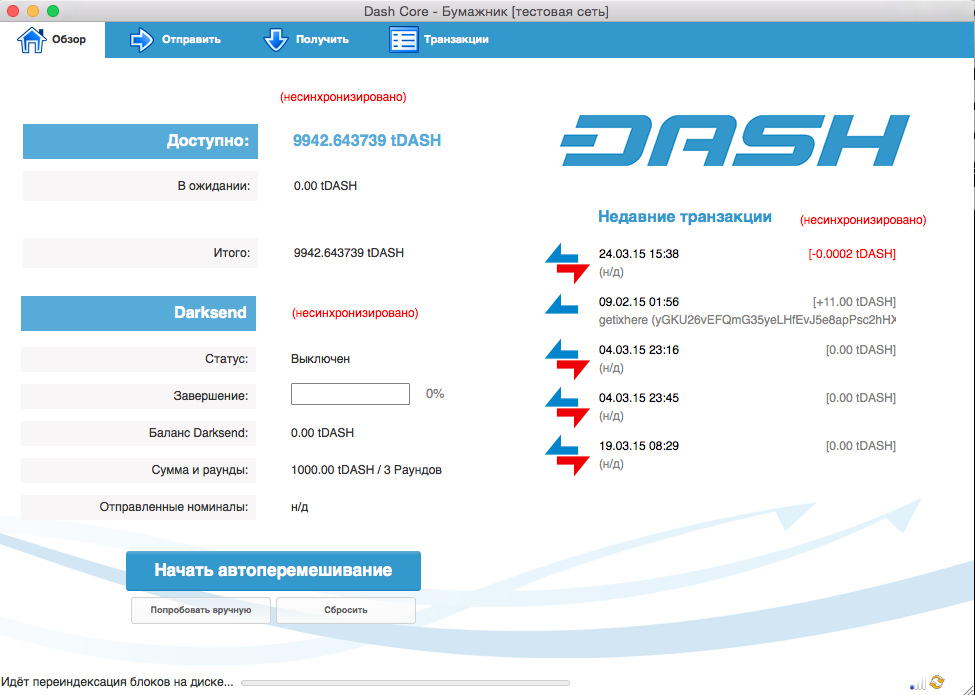Click the transaction icon for 24.03.15 15:38
Image resolution: width=975 pixels, height=695 pixels.
pos(567,262)
